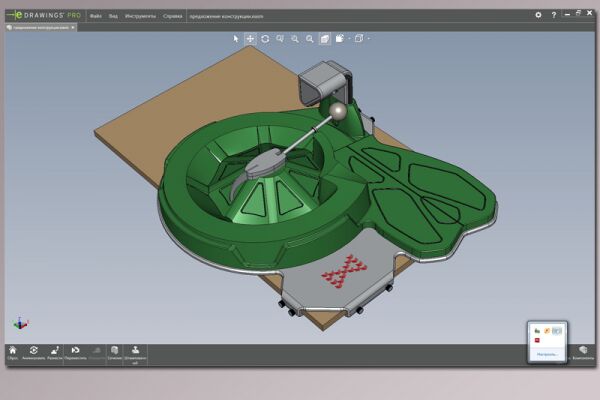Open the Инструменты menu
This screenshot has width=600, height=400.
click(x=140, y=16)
